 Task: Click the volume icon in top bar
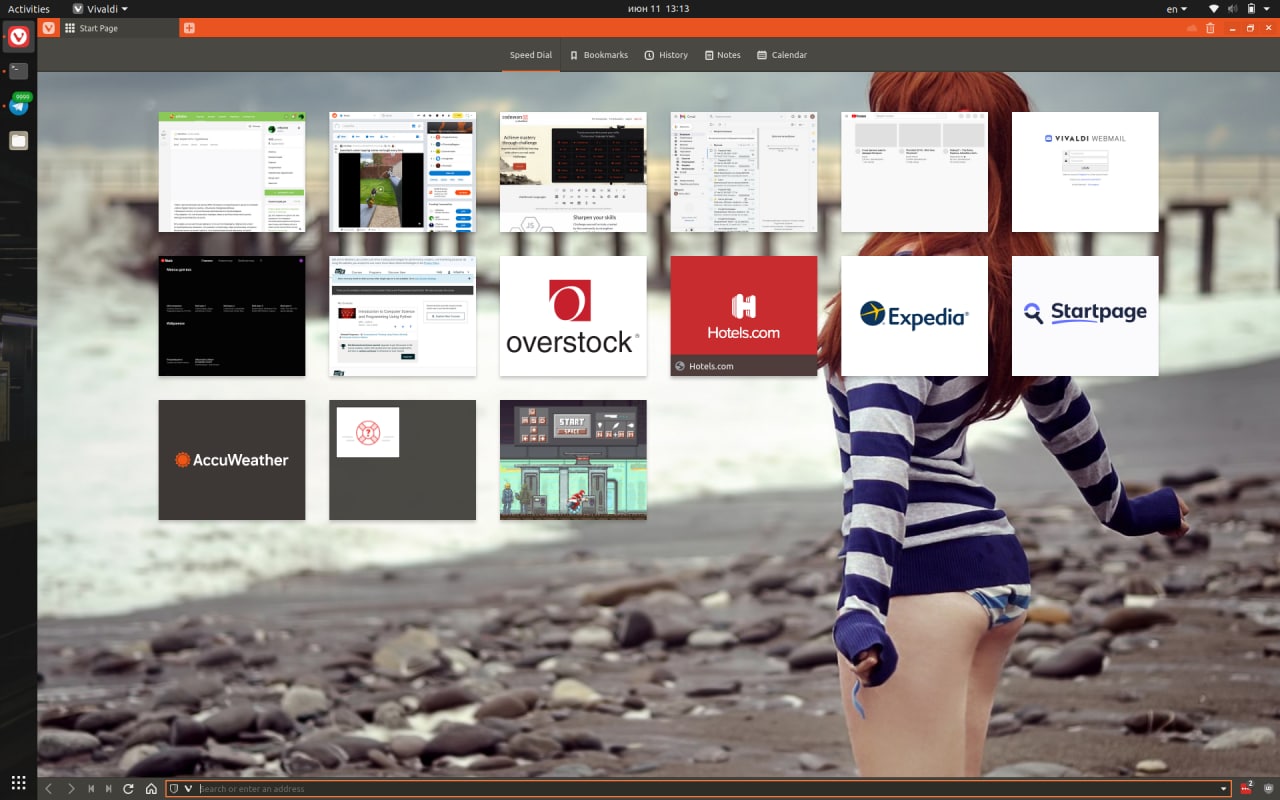(1235, 9)
